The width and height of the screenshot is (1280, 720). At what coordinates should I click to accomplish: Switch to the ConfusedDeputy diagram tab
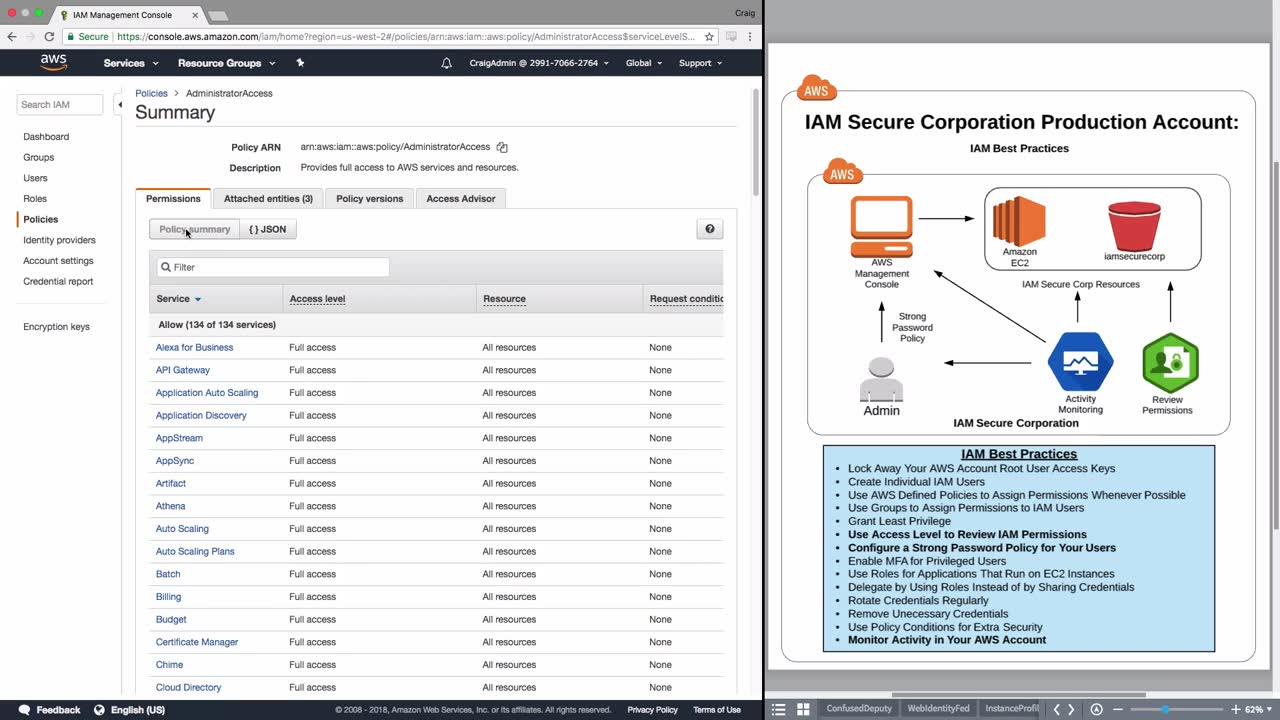tap(858, 709)
